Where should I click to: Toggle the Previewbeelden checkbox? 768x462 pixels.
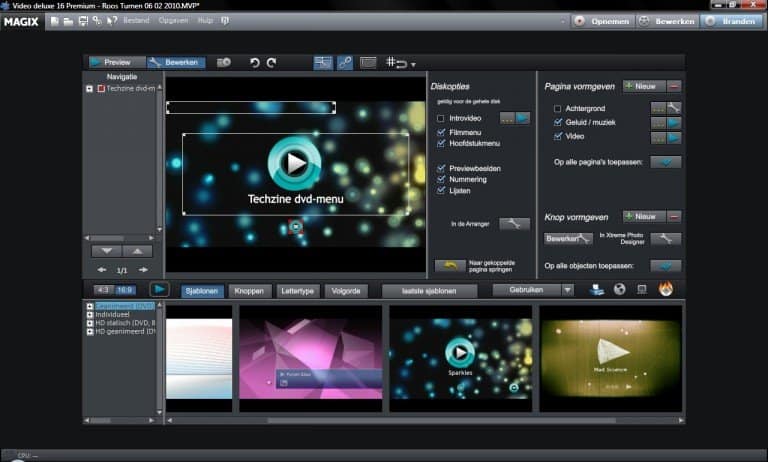point(441,168)
